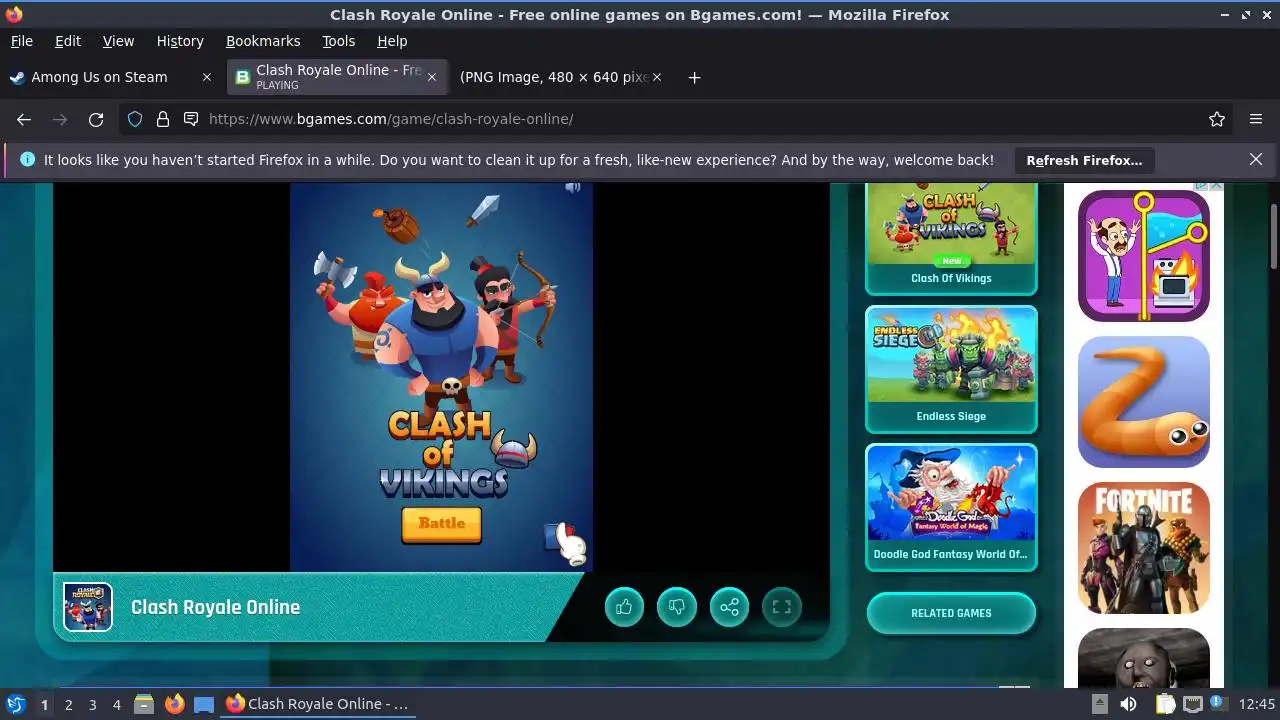Click the info icon in the notification bar
Screen dimensions: 1280x720
click(27, 159)
